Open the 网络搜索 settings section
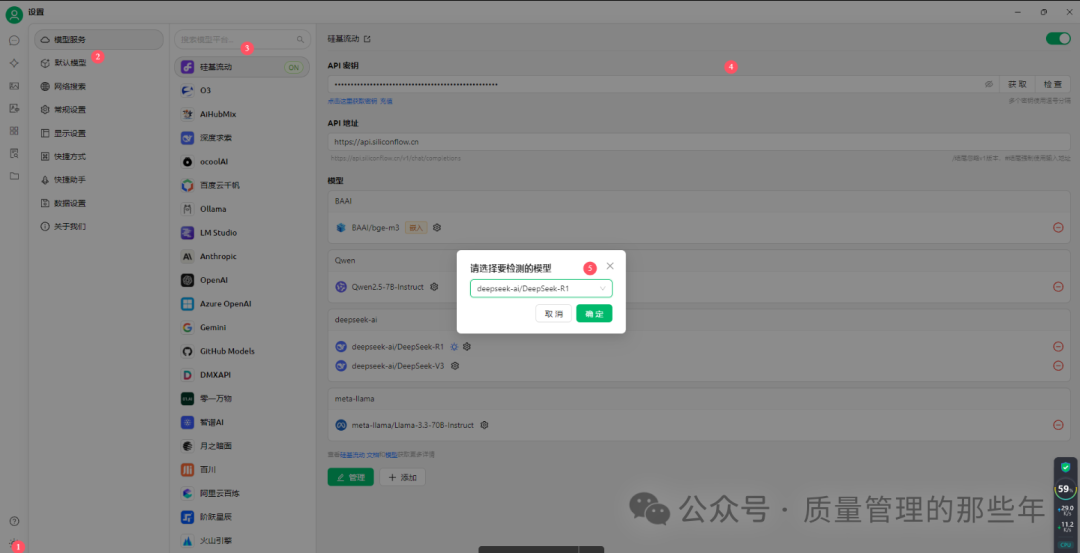Screen dimensions: 1080x553 click(98, 86)
